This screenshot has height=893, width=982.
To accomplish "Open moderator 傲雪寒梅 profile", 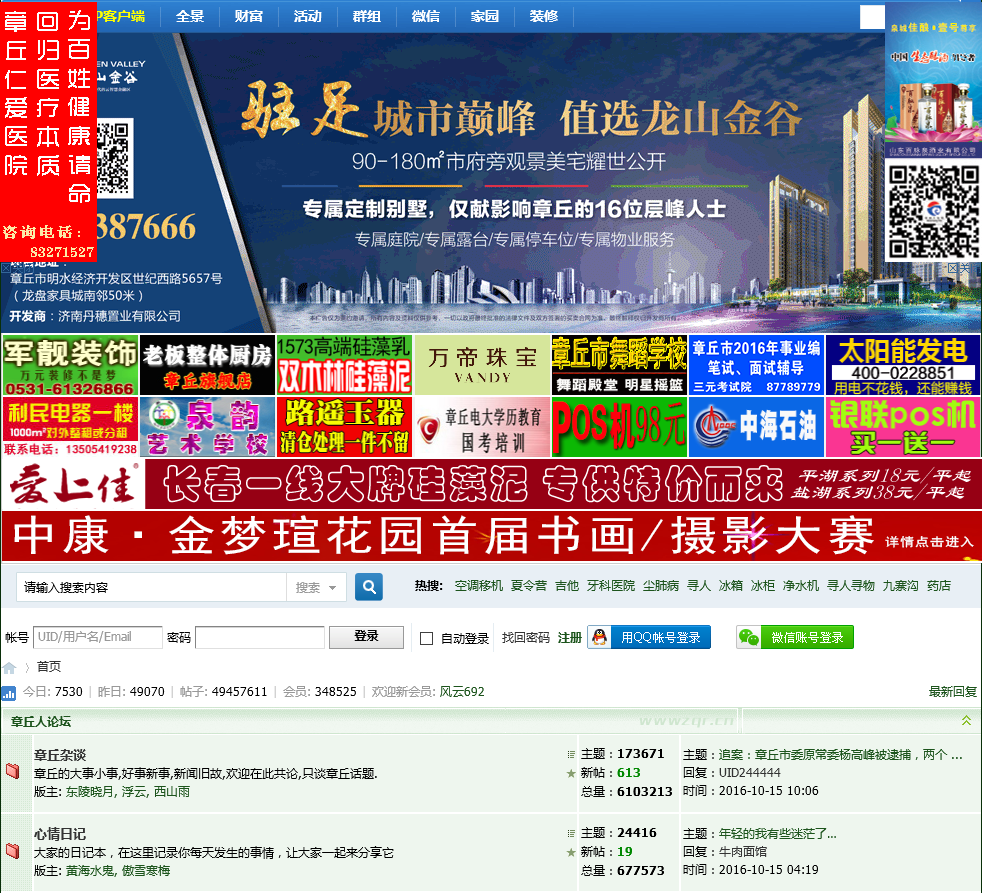I will point(146,870).
